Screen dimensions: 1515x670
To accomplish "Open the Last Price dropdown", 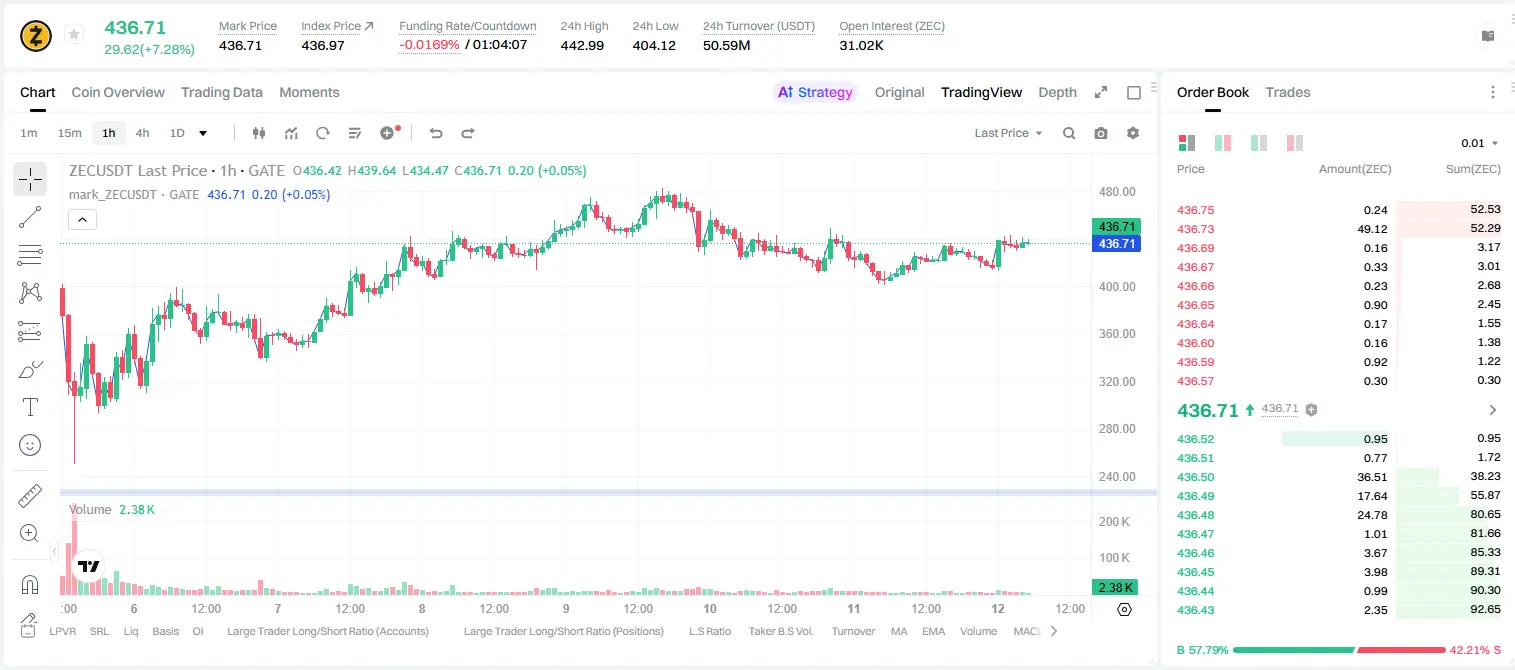I will pos(1008,133).
